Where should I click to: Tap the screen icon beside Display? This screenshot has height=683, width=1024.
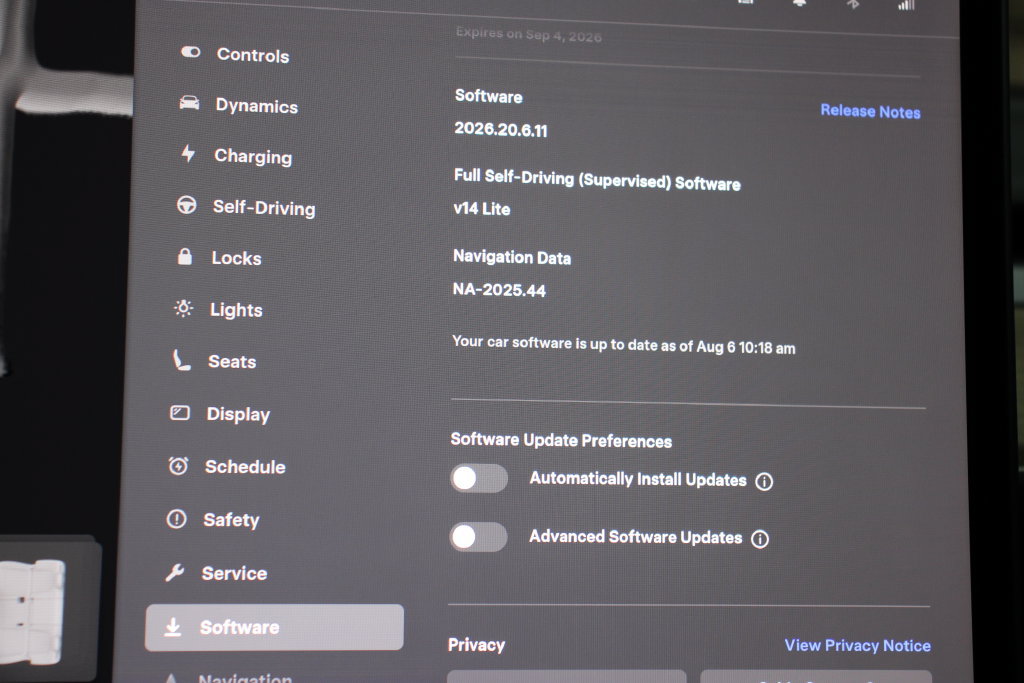click(x=180, y=413)
